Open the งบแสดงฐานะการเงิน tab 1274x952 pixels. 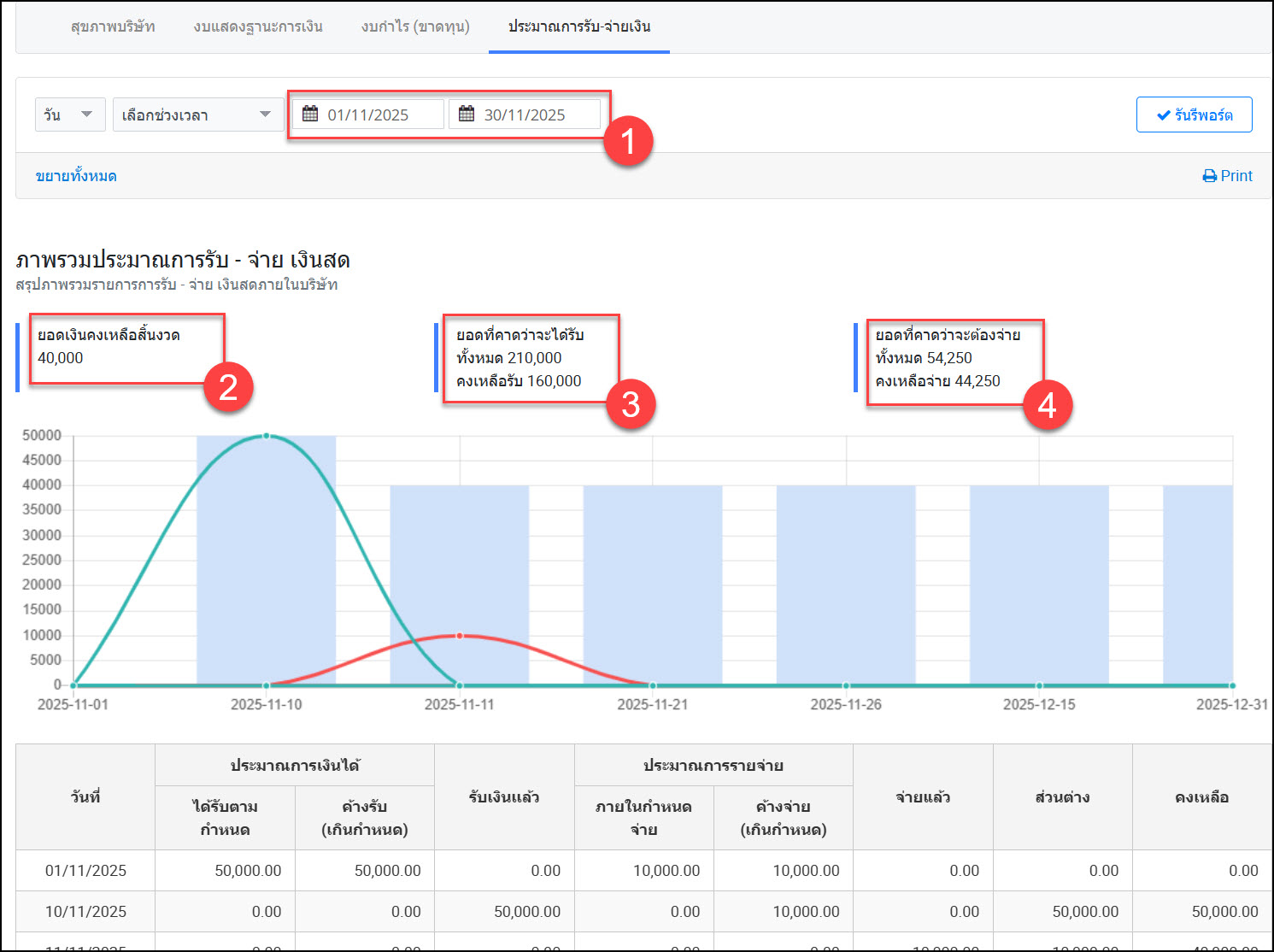coord(258,26)
